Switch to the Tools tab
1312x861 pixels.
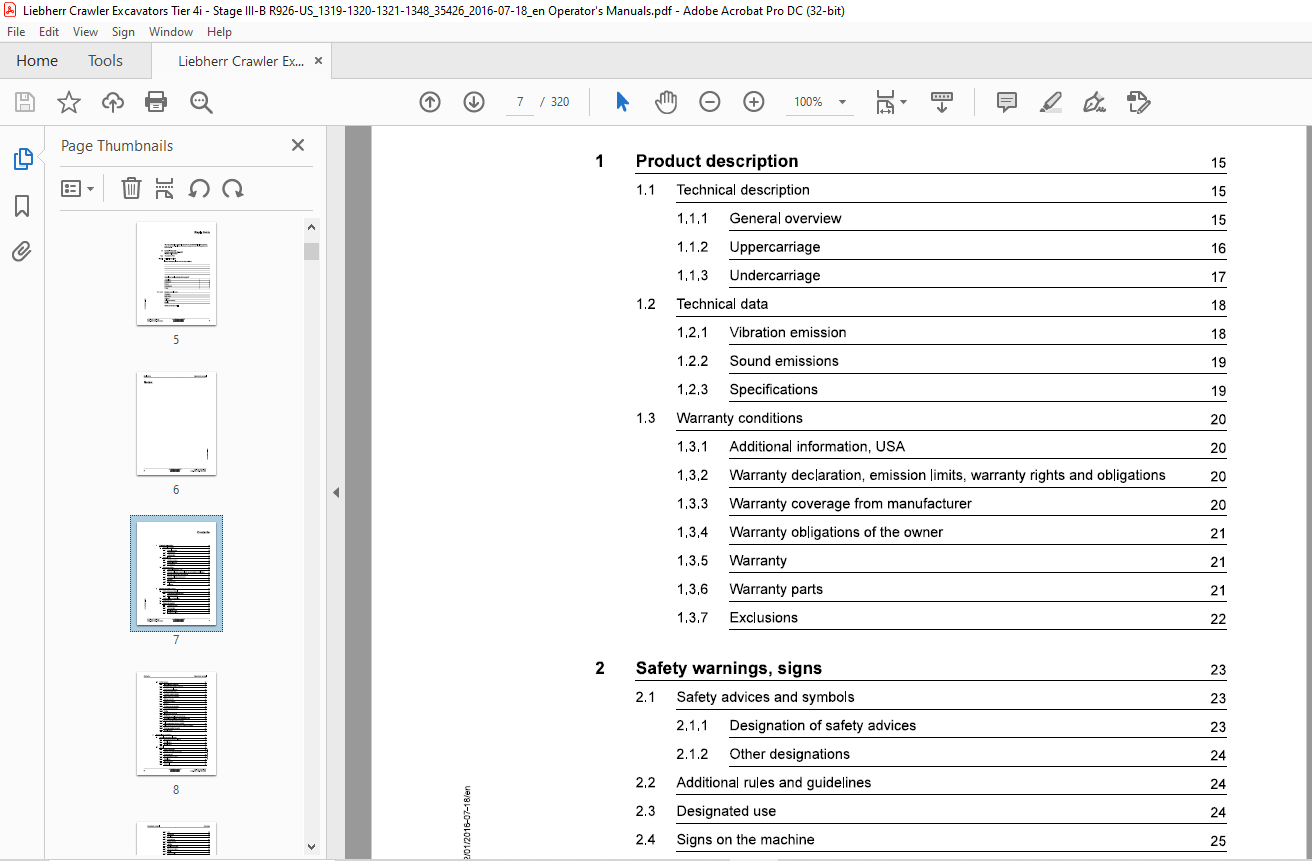tap(105, 61)
